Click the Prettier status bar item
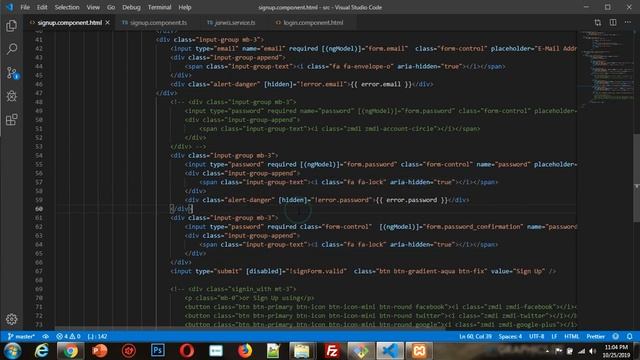This screenshot has height=360, width=640. click(596, 336)
